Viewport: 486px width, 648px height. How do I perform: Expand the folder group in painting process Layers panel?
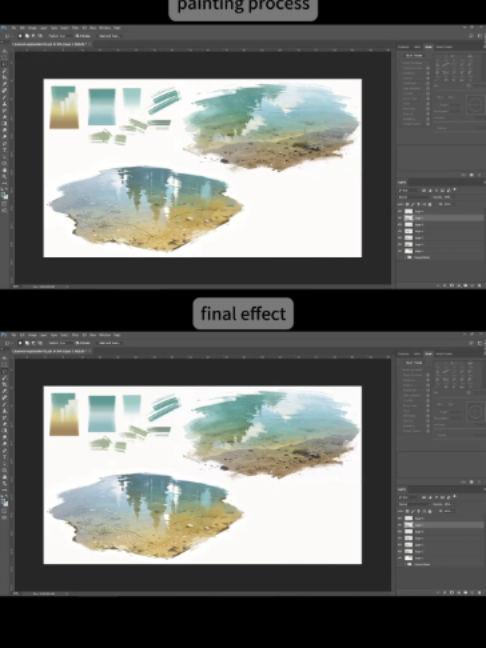405,257
